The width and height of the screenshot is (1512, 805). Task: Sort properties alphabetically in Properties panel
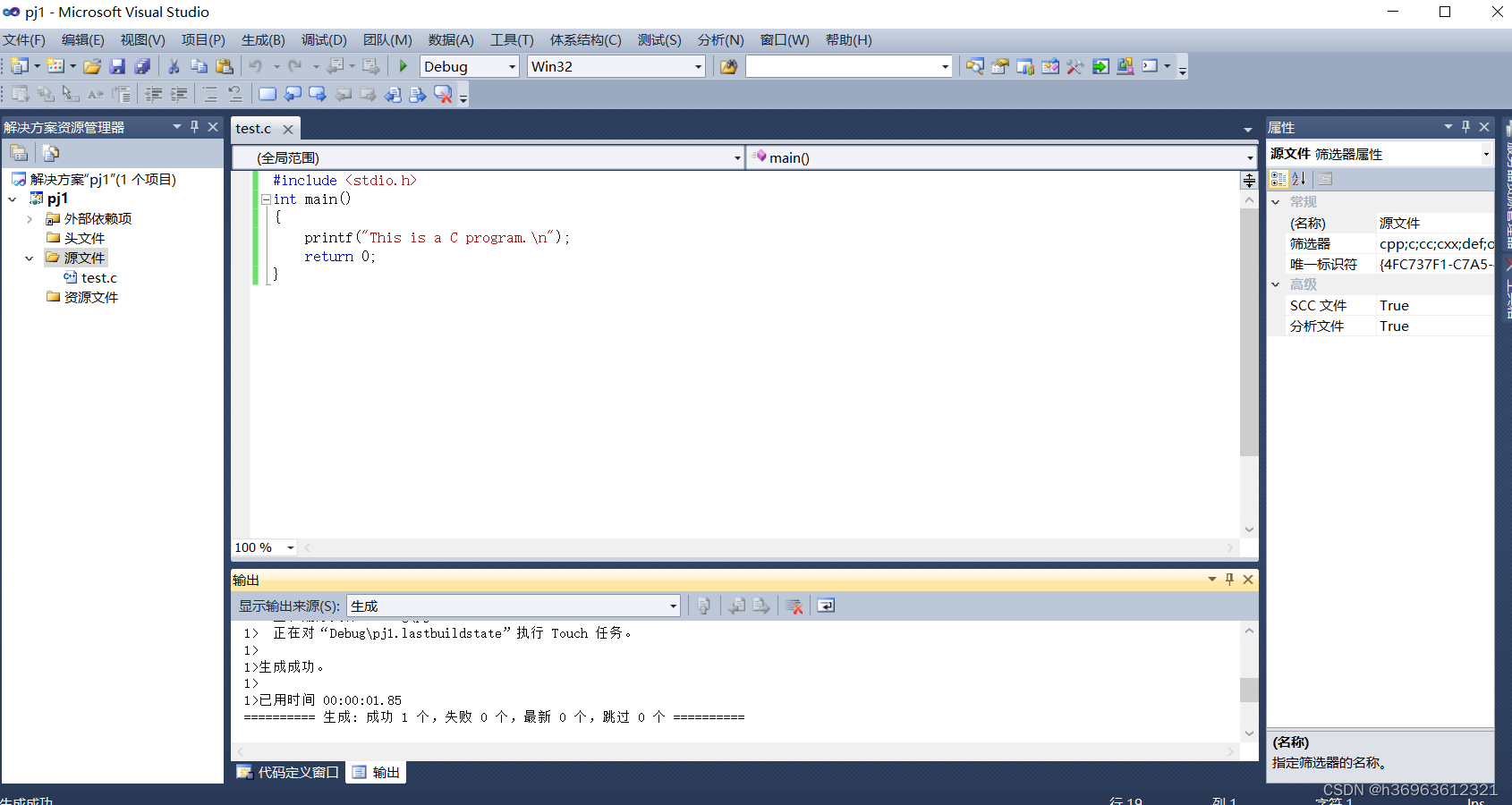(x=1299, y=179)
